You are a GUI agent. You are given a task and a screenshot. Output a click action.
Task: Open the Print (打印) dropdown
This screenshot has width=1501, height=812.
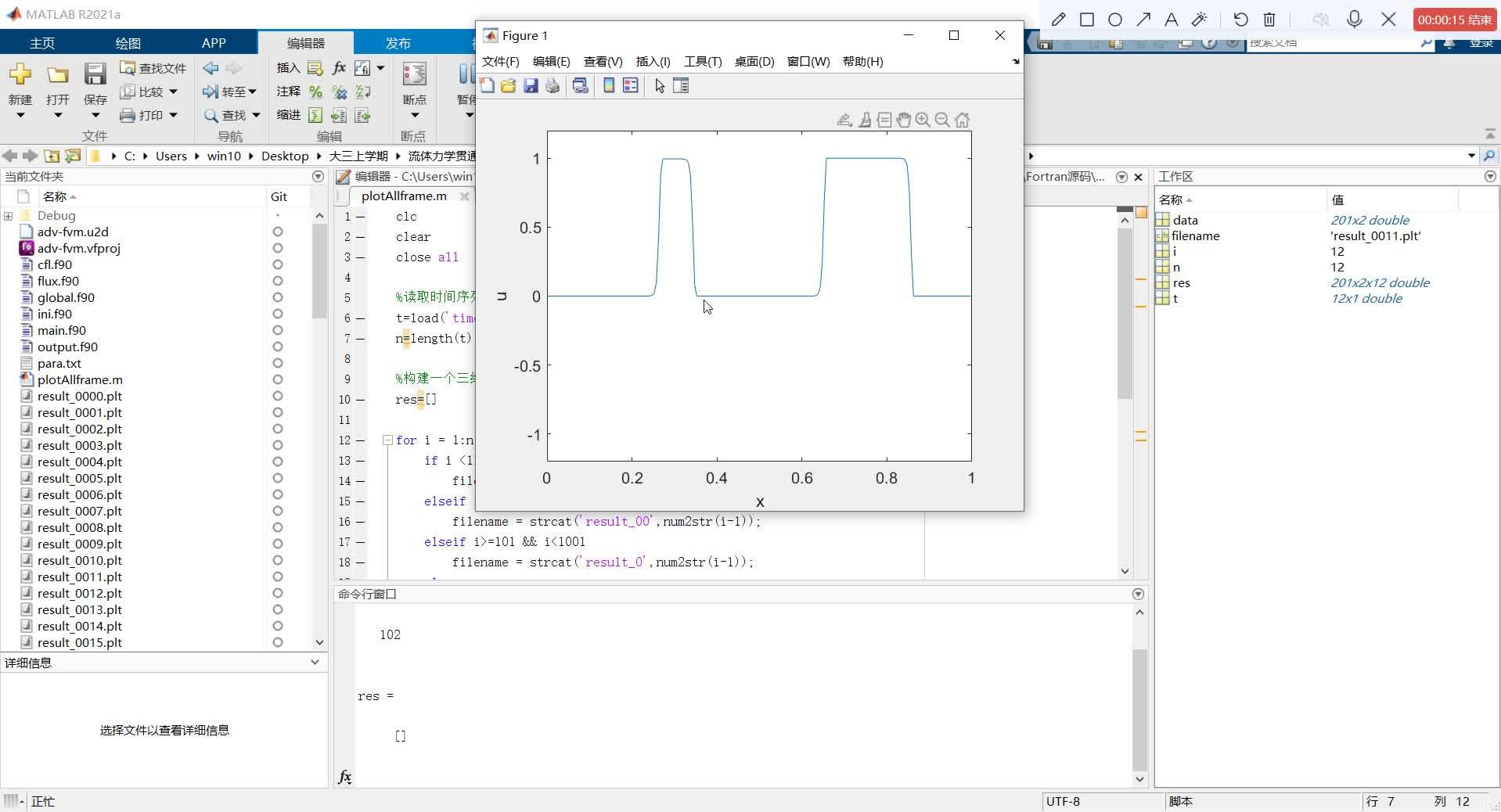[149, 115]
